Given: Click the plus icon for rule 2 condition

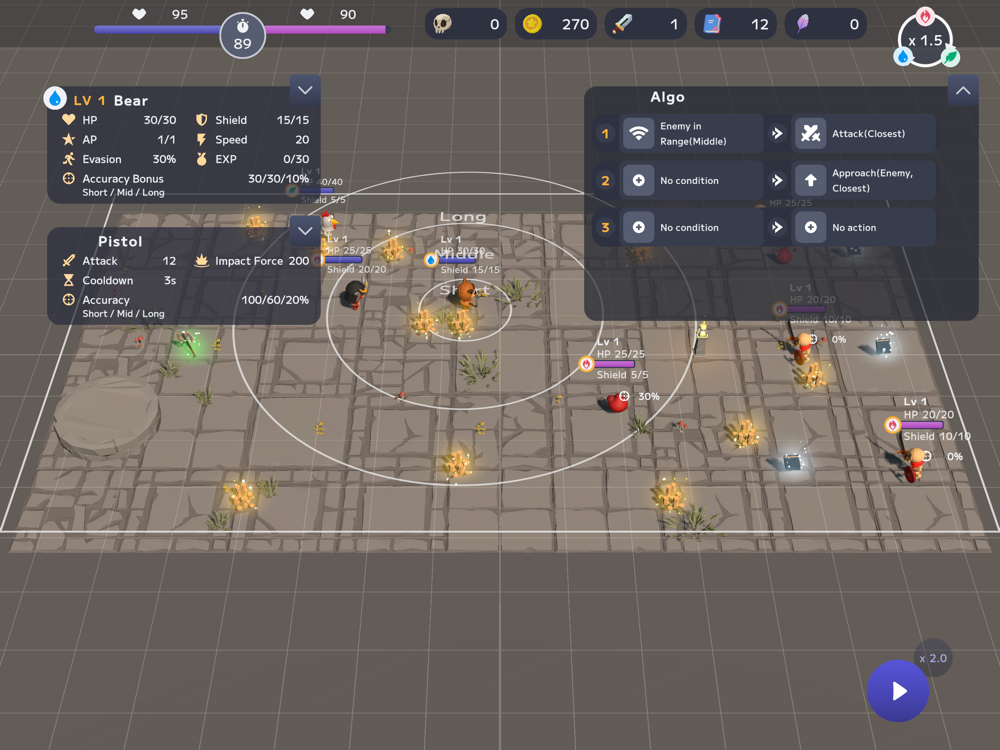Looking at the screenshot, I should point(638,180).
